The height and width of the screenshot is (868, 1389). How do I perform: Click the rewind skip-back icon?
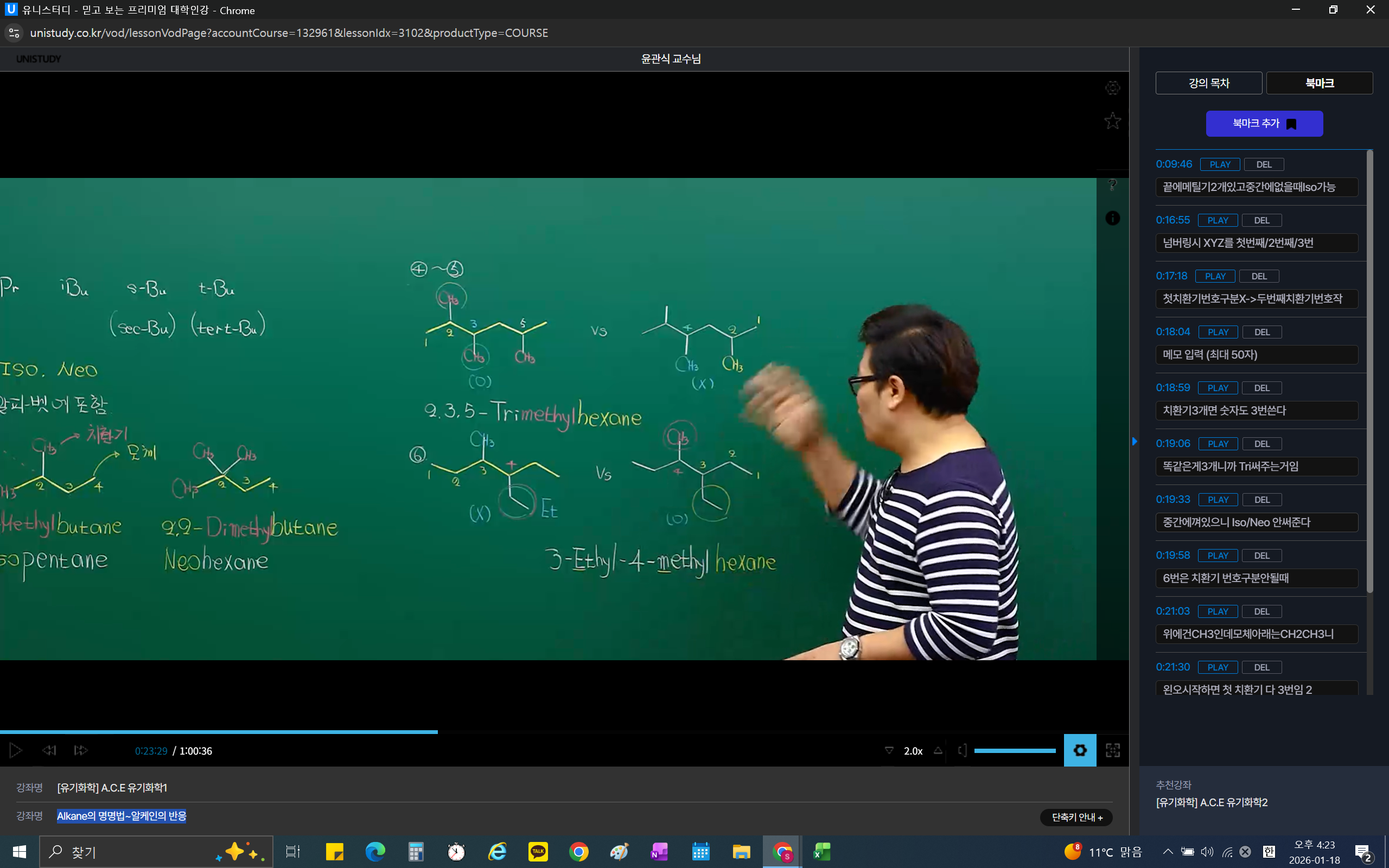pos(49,750)
